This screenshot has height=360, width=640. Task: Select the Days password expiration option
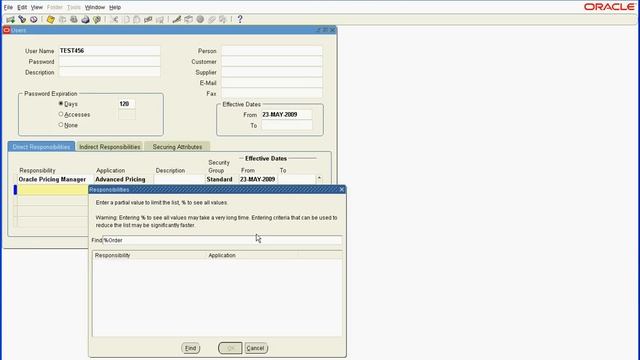tap(61, 104)
